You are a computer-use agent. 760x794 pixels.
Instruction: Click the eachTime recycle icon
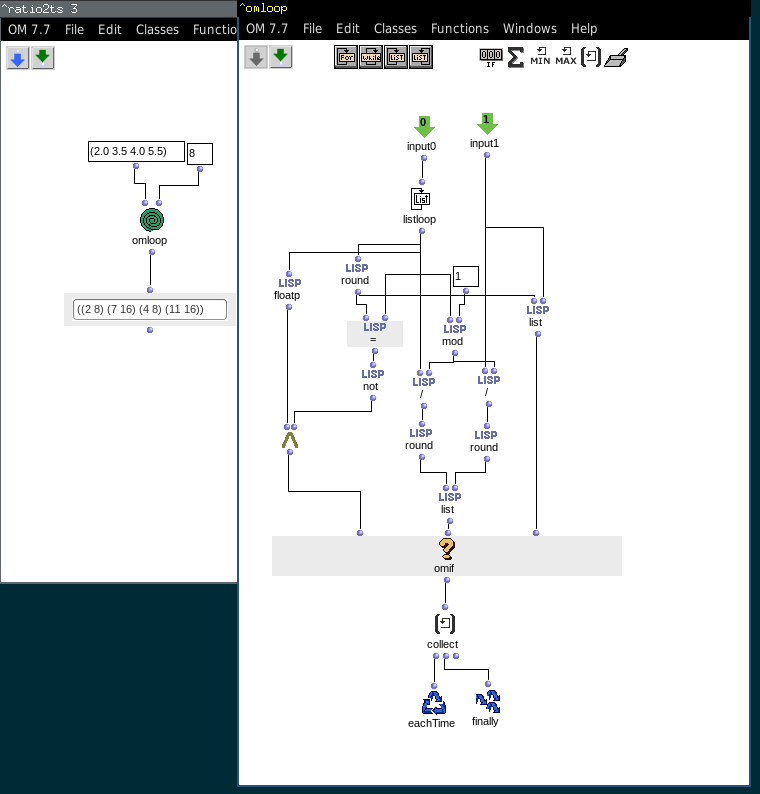[x=433, y=702]
